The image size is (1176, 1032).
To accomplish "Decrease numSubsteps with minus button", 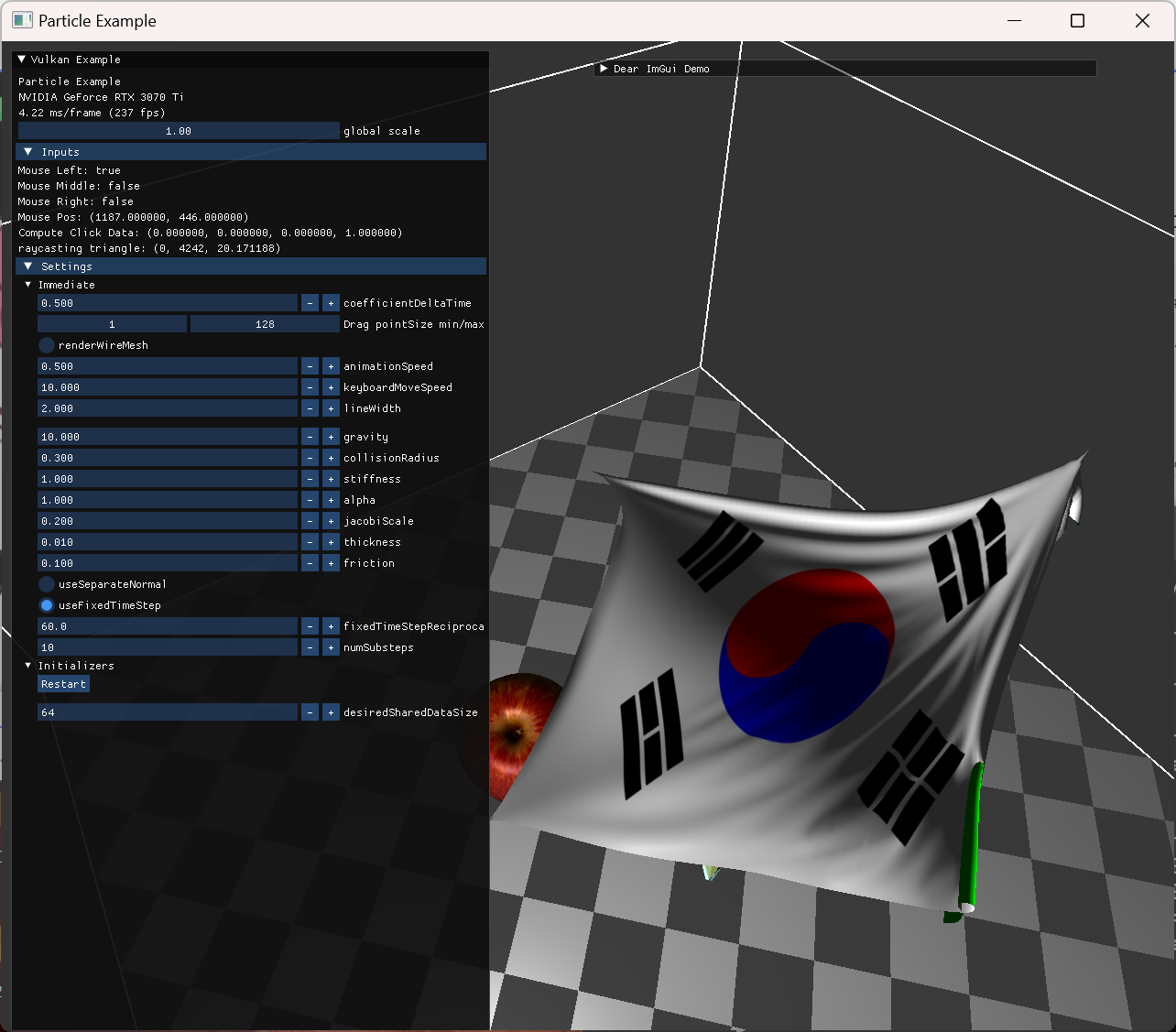I will tap(310, 647).
